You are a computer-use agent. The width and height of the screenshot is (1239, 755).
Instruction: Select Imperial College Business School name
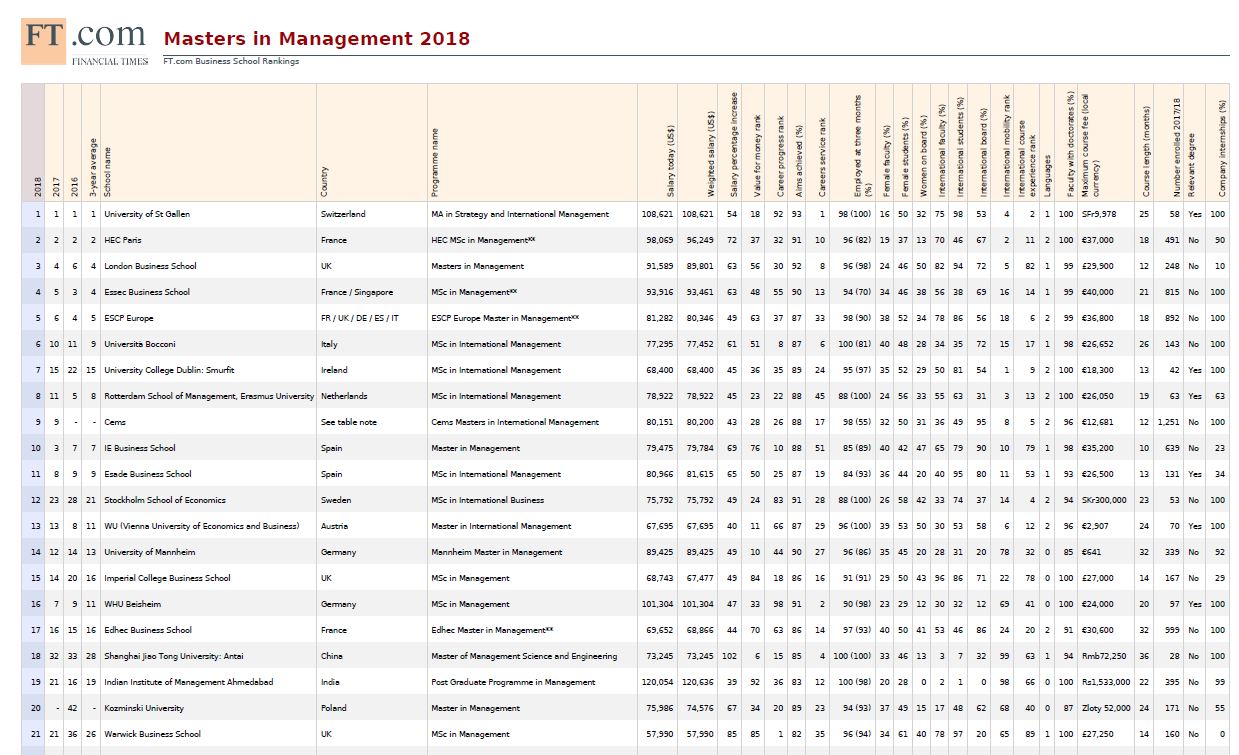point(167,578)
